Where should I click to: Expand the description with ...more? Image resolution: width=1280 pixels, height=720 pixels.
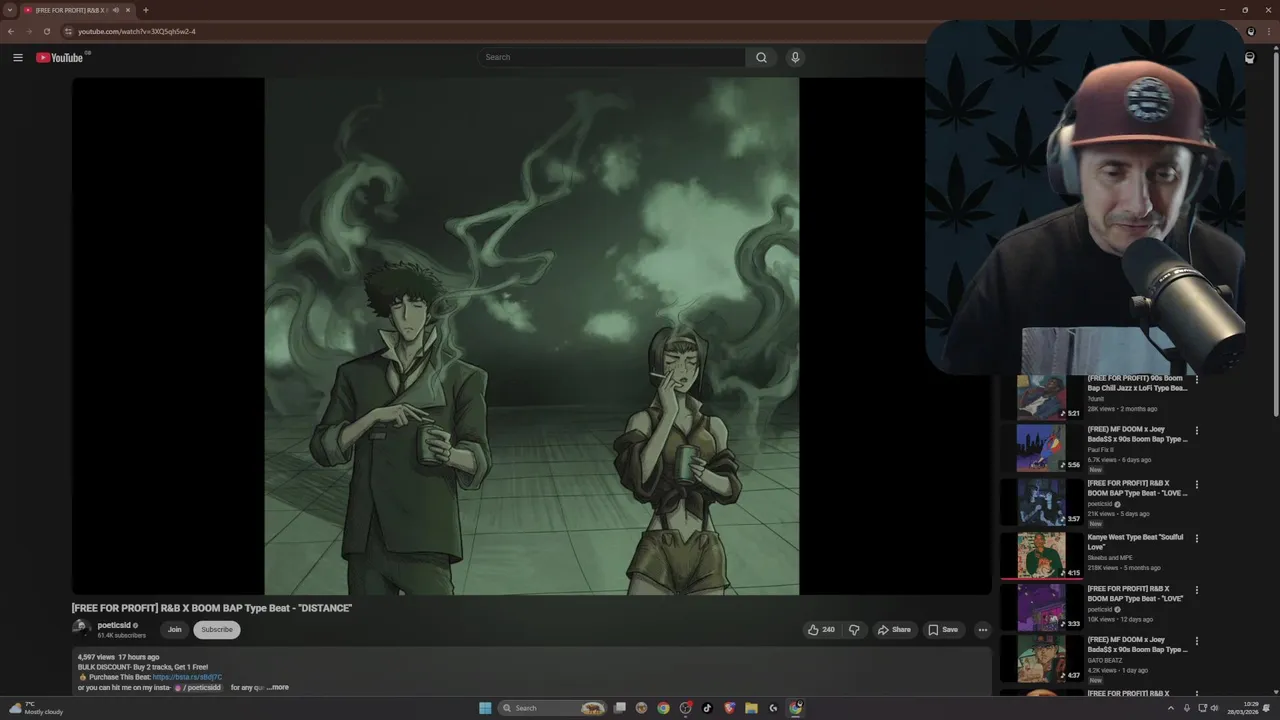[x=278, y=687]
